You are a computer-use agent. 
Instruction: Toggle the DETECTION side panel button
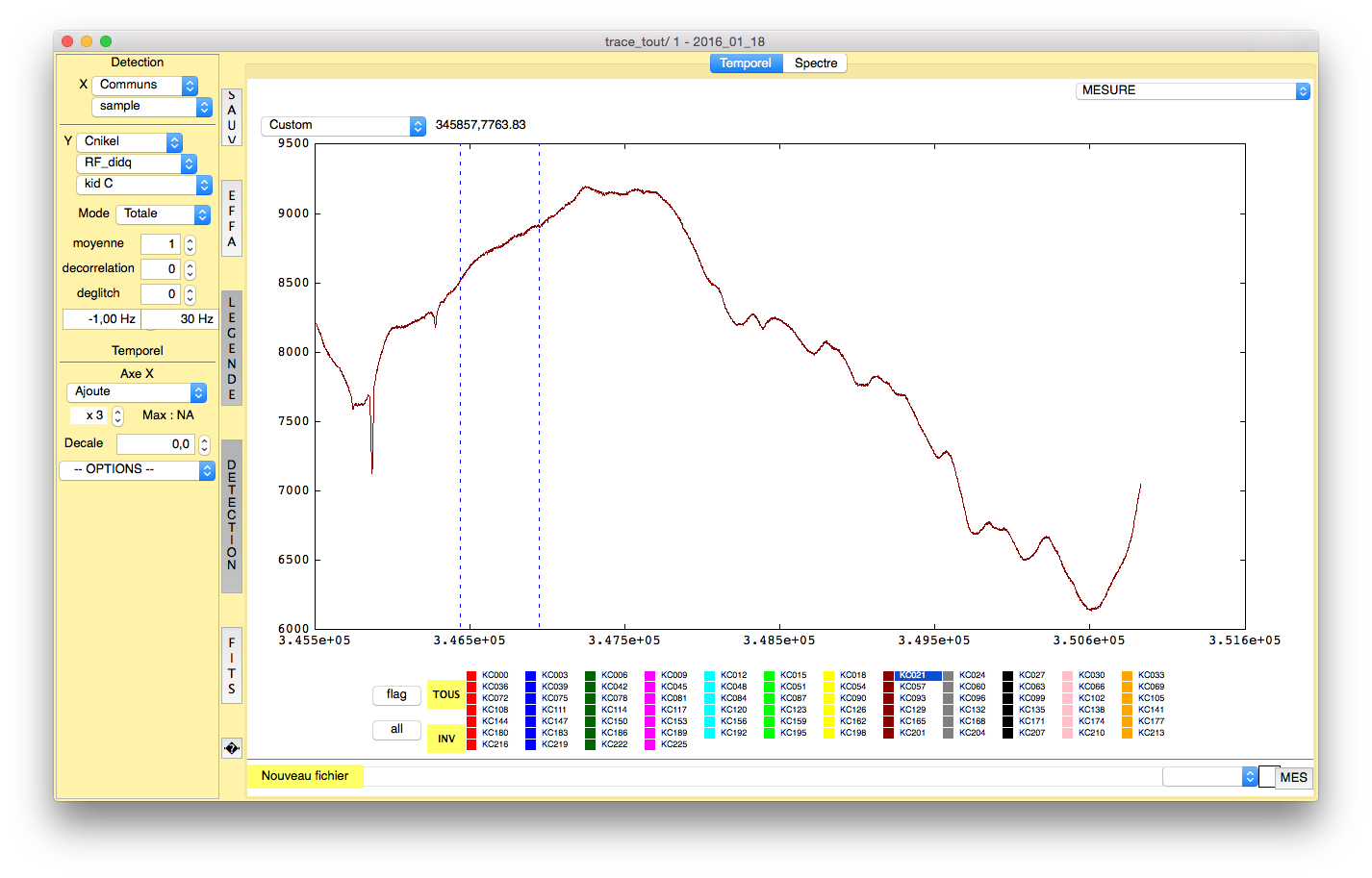[x=231, y=515]
